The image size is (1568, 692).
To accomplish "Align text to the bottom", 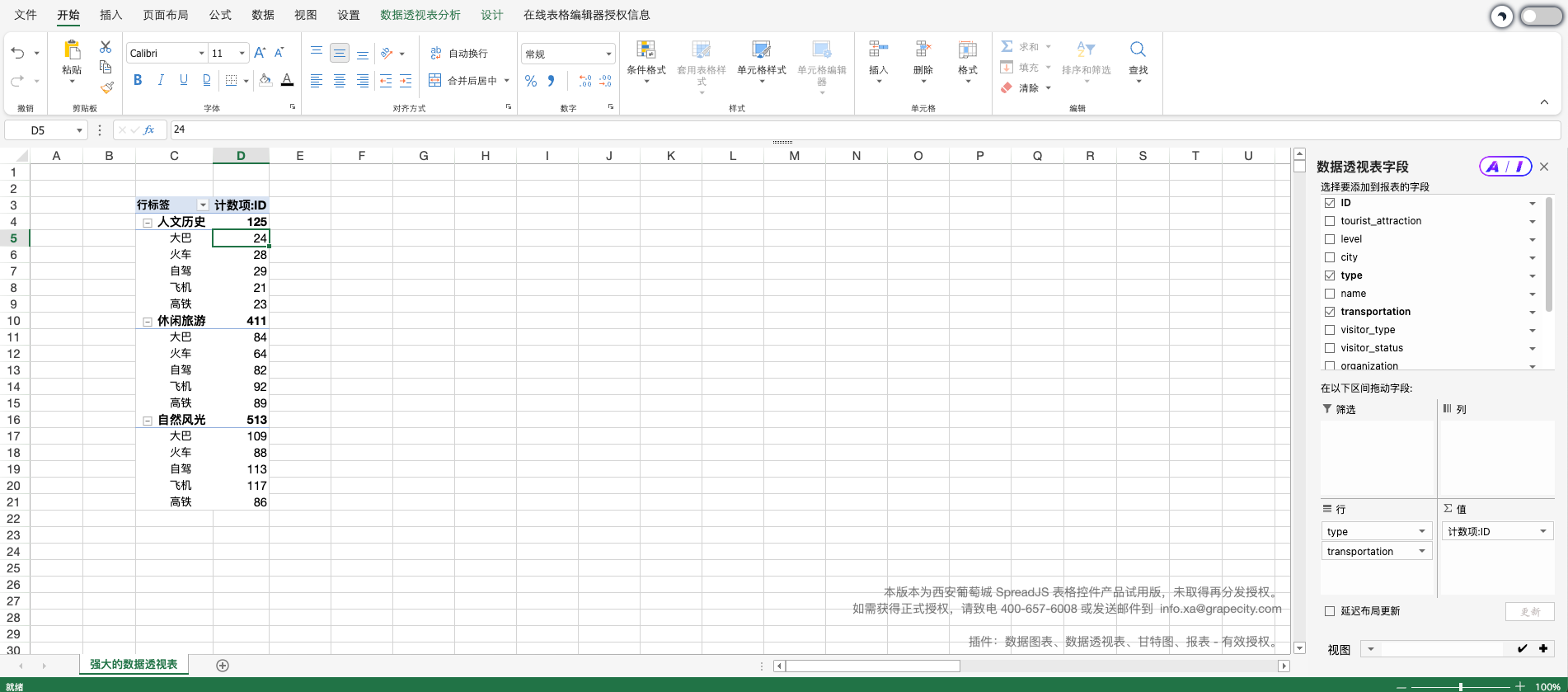I will point(363,53).
